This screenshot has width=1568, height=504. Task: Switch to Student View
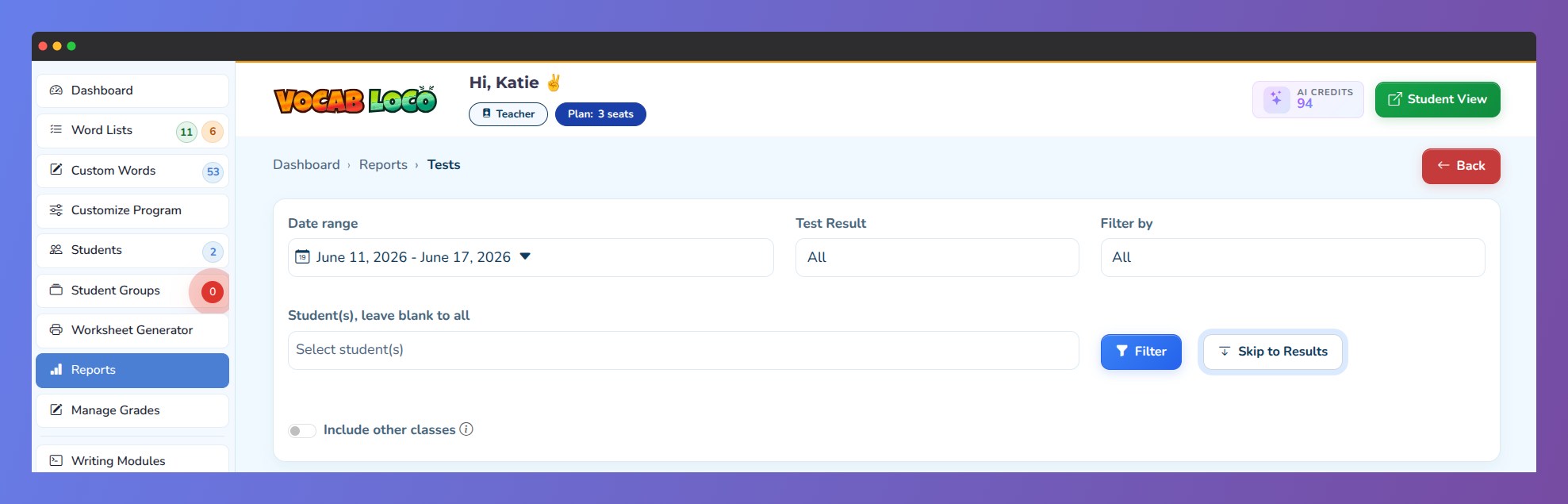pos(1437,99)
